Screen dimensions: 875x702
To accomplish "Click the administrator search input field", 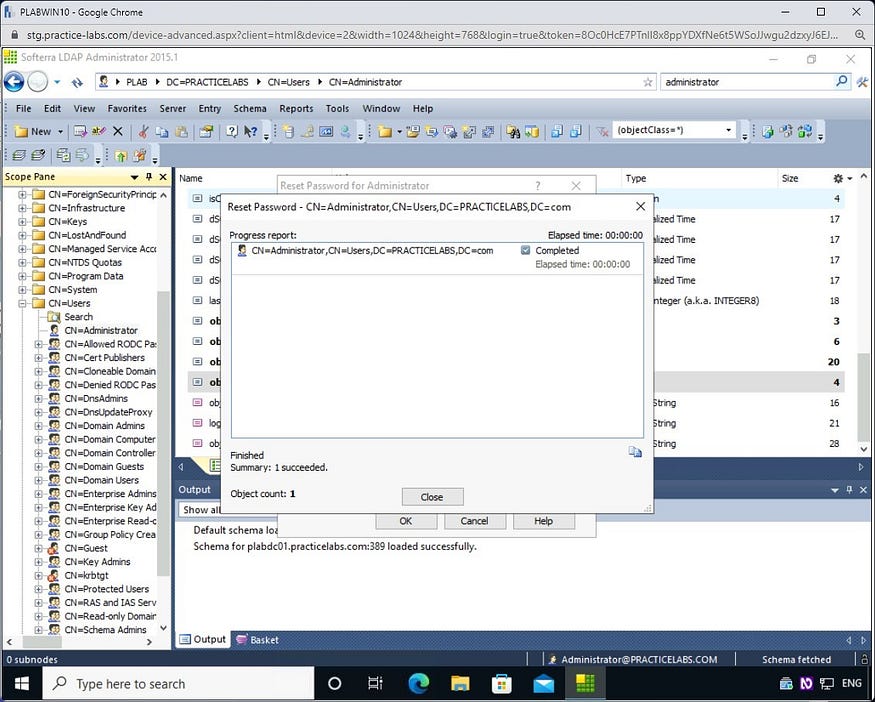I will point(747,82).
